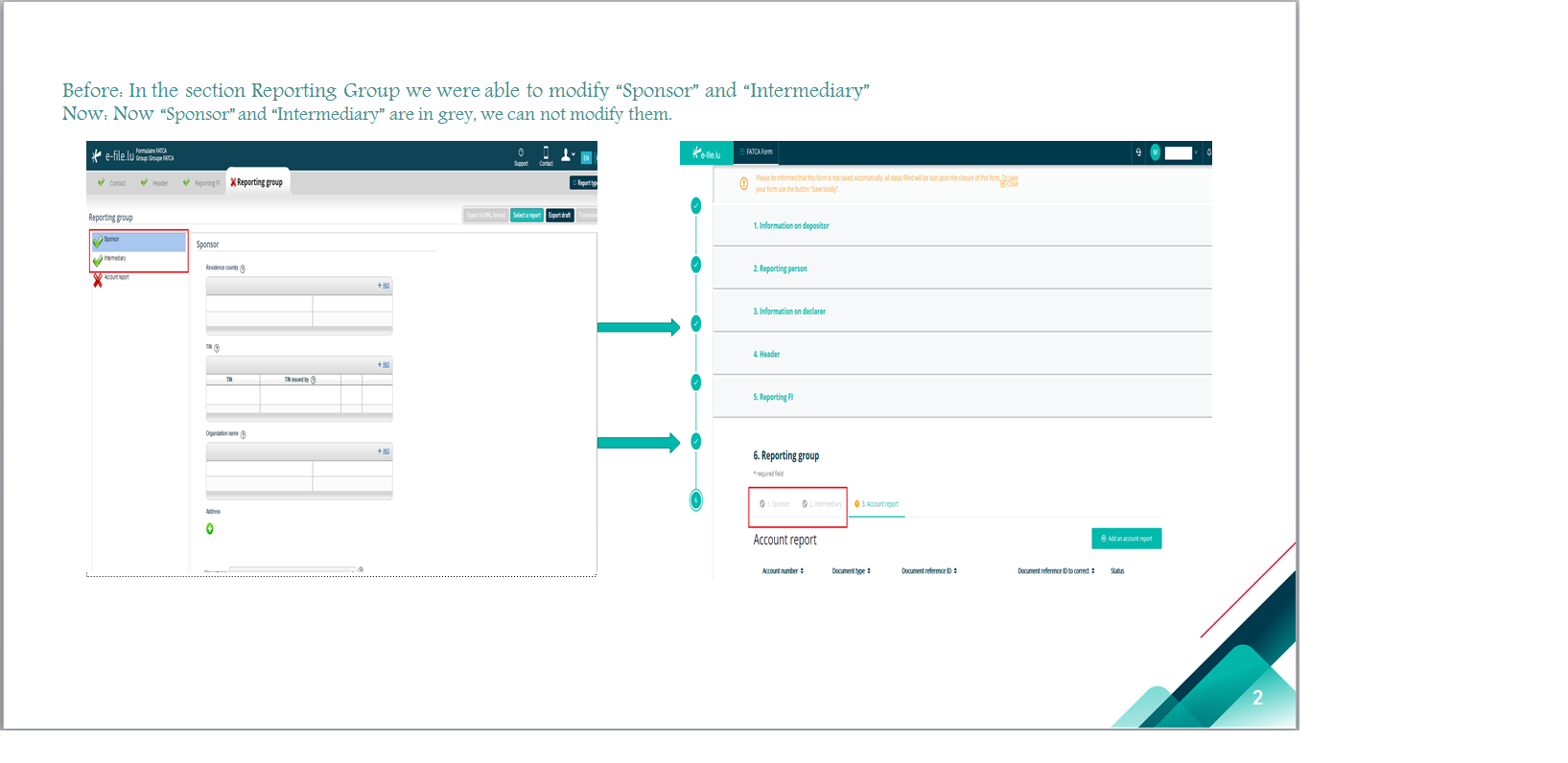Open the 3. Account report tab

tap(878, 504)
